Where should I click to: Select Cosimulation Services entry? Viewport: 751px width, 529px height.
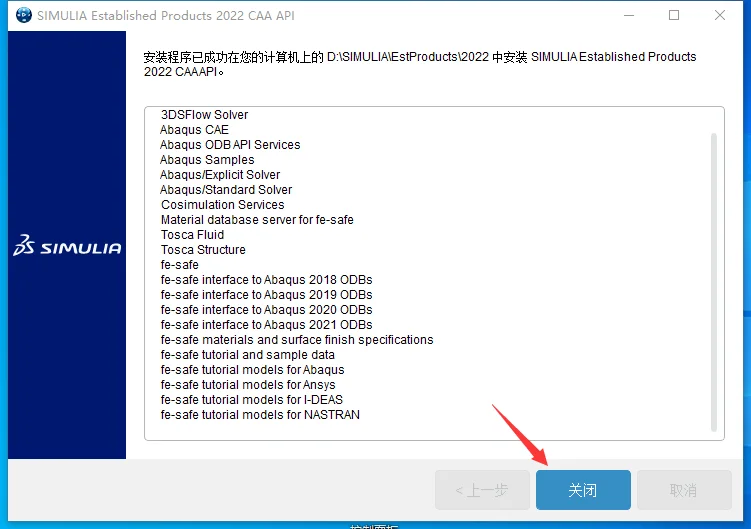[x=223, y=205]
